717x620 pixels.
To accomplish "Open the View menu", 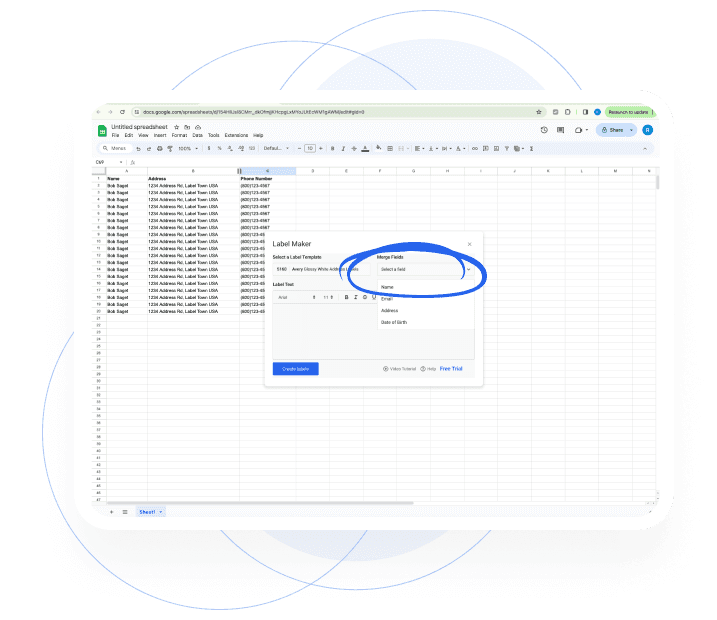I will click(143, 135).
